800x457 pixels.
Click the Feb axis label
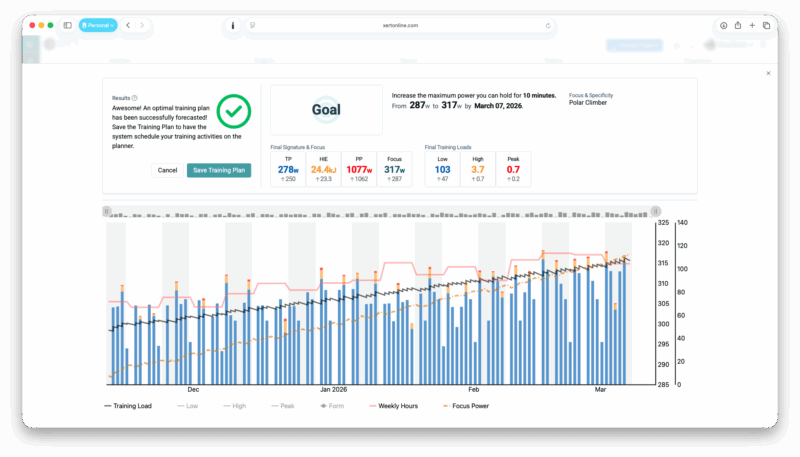473,390
